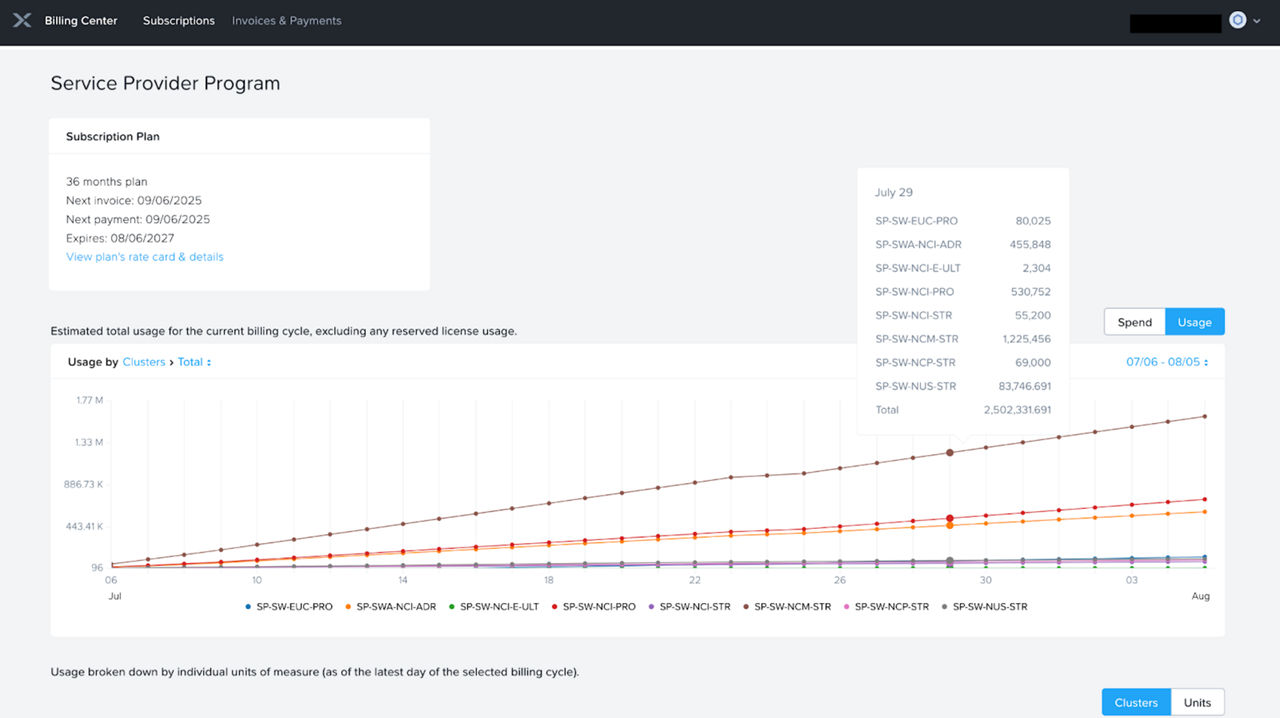Screen dimensions: 1280x718
Task: Switch usage breakdown to Units
Action: (x=1197, y=702)
